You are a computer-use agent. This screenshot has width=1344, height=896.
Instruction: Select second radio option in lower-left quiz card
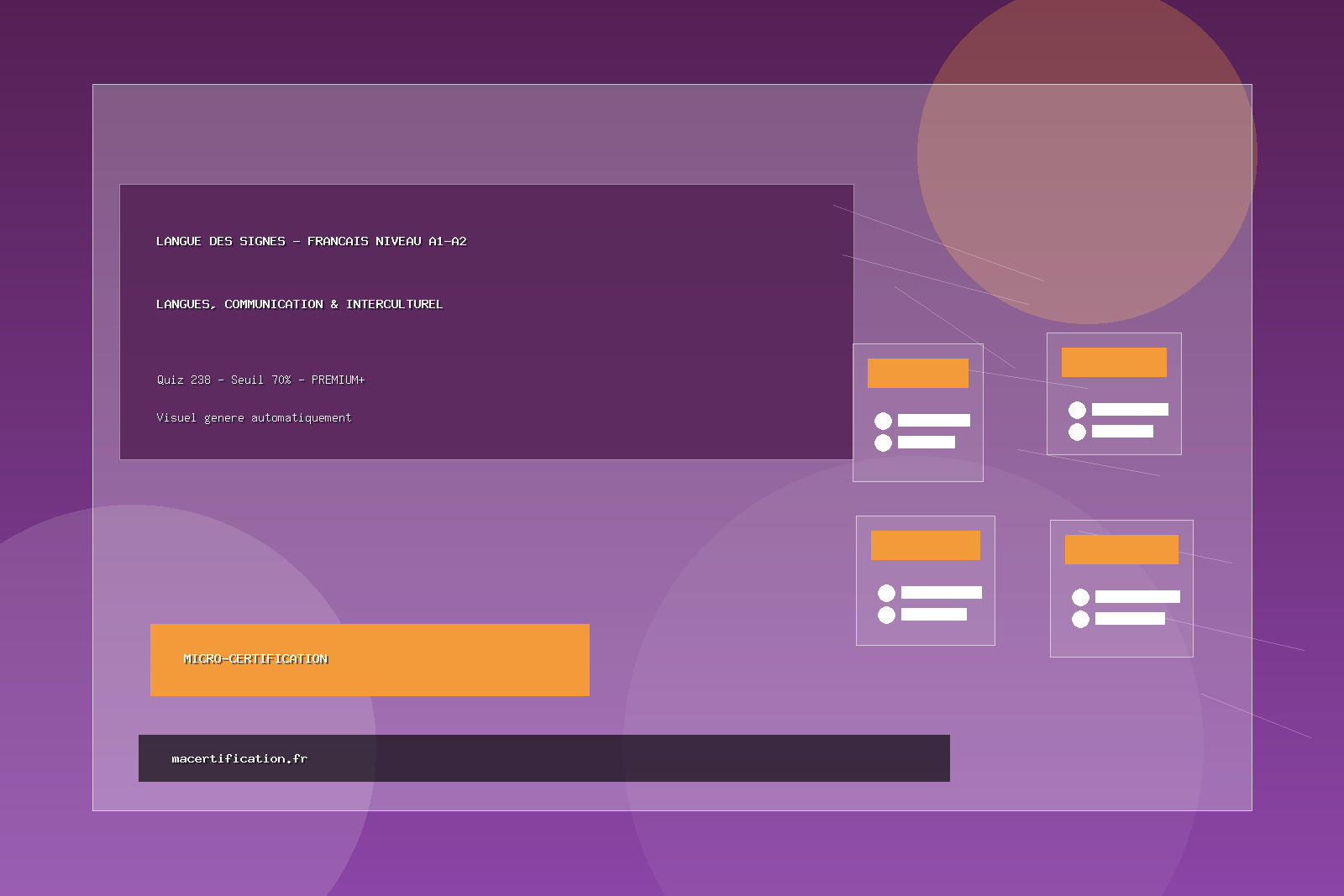click(886, 615)
